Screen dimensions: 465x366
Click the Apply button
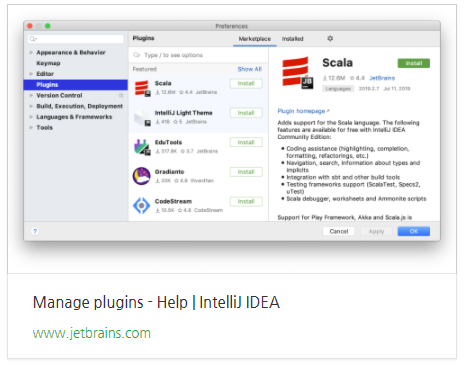click(x=376, y=231)
